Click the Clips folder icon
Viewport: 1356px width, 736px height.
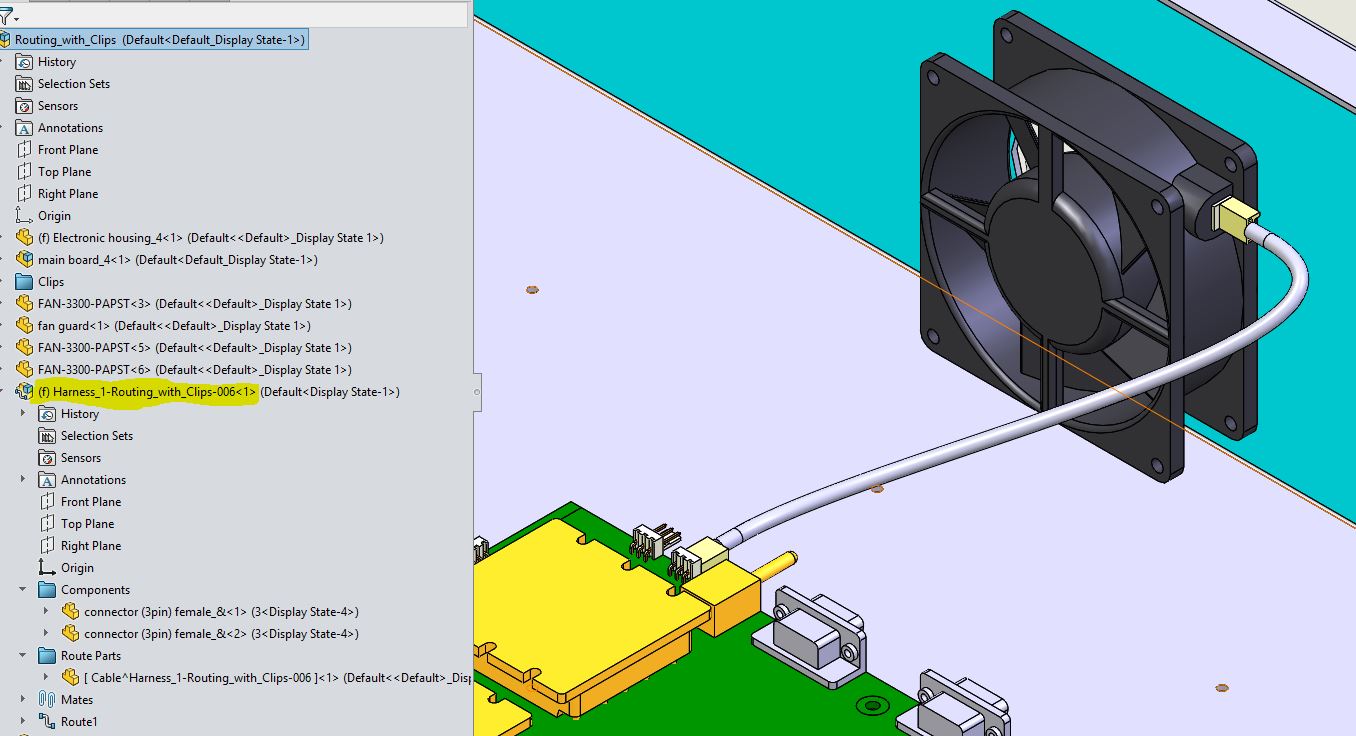[22, 281]
